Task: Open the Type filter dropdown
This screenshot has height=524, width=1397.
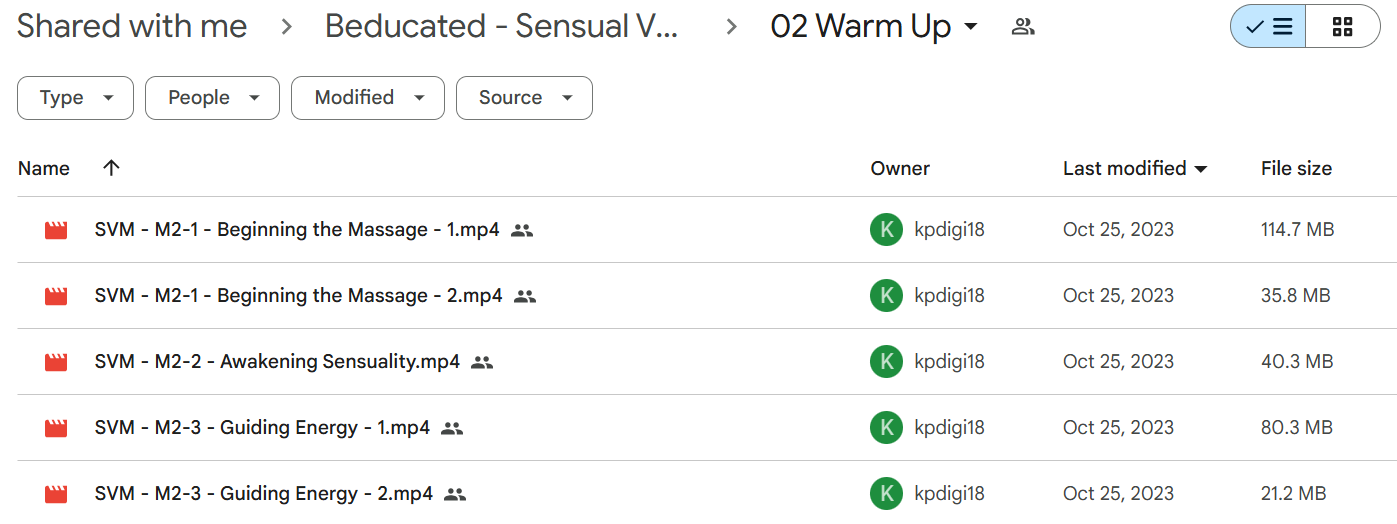Action: click(75, 98)
